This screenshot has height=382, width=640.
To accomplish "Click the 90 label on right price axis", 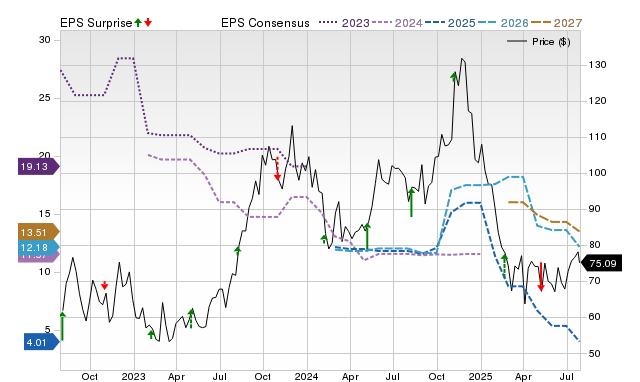I will (x=595, y=209).
